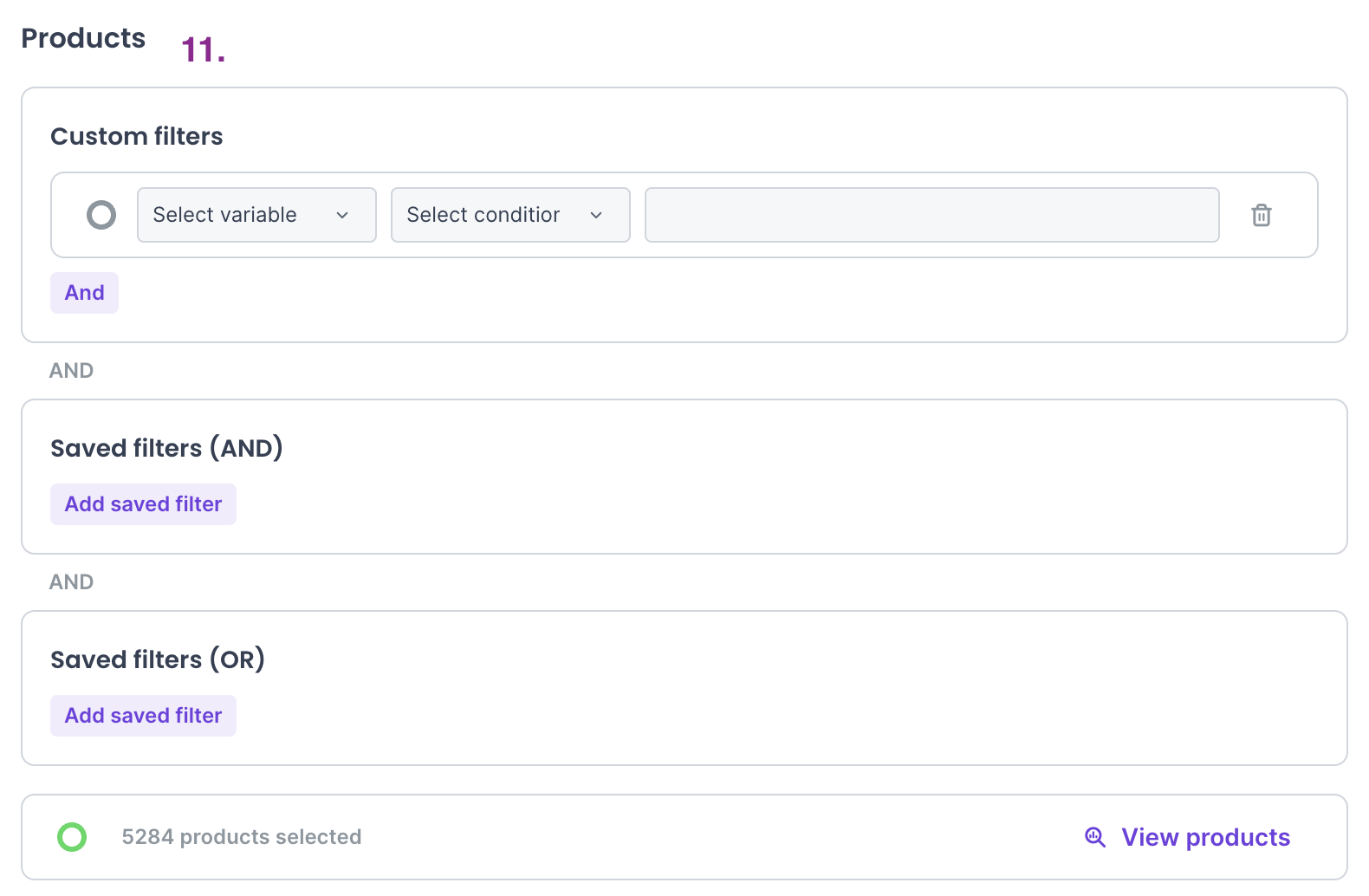Screen dimensions: 1369x896
Task: Delete the custom filter row with trash icon
Action: pyautogui.click(x=1261, y=215)
